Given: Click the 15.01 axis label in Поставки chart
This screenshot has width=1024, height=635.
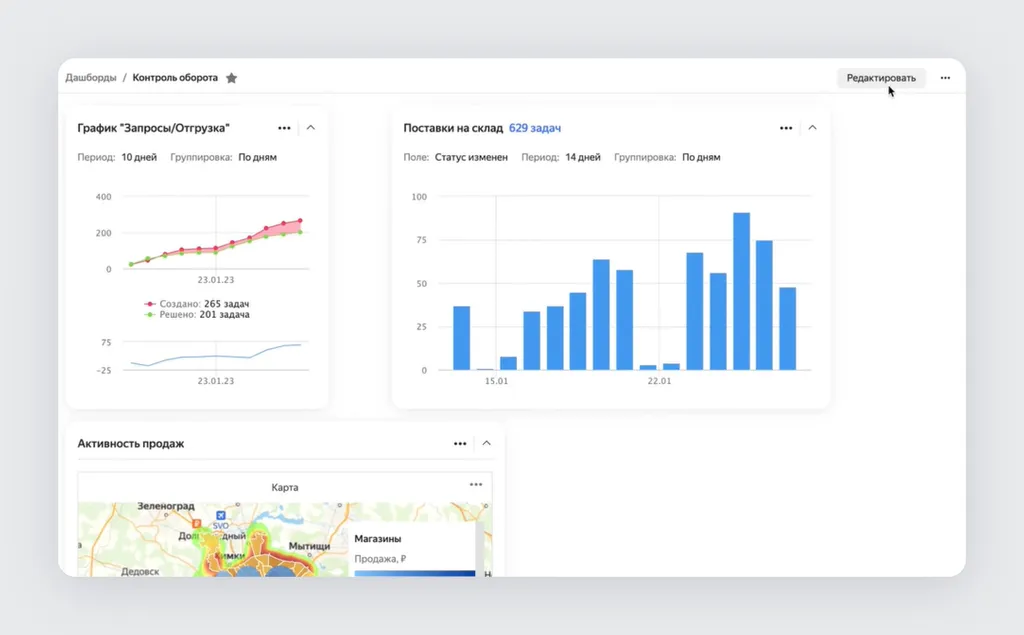Looking at the screenshot, I should click(496, 381).
